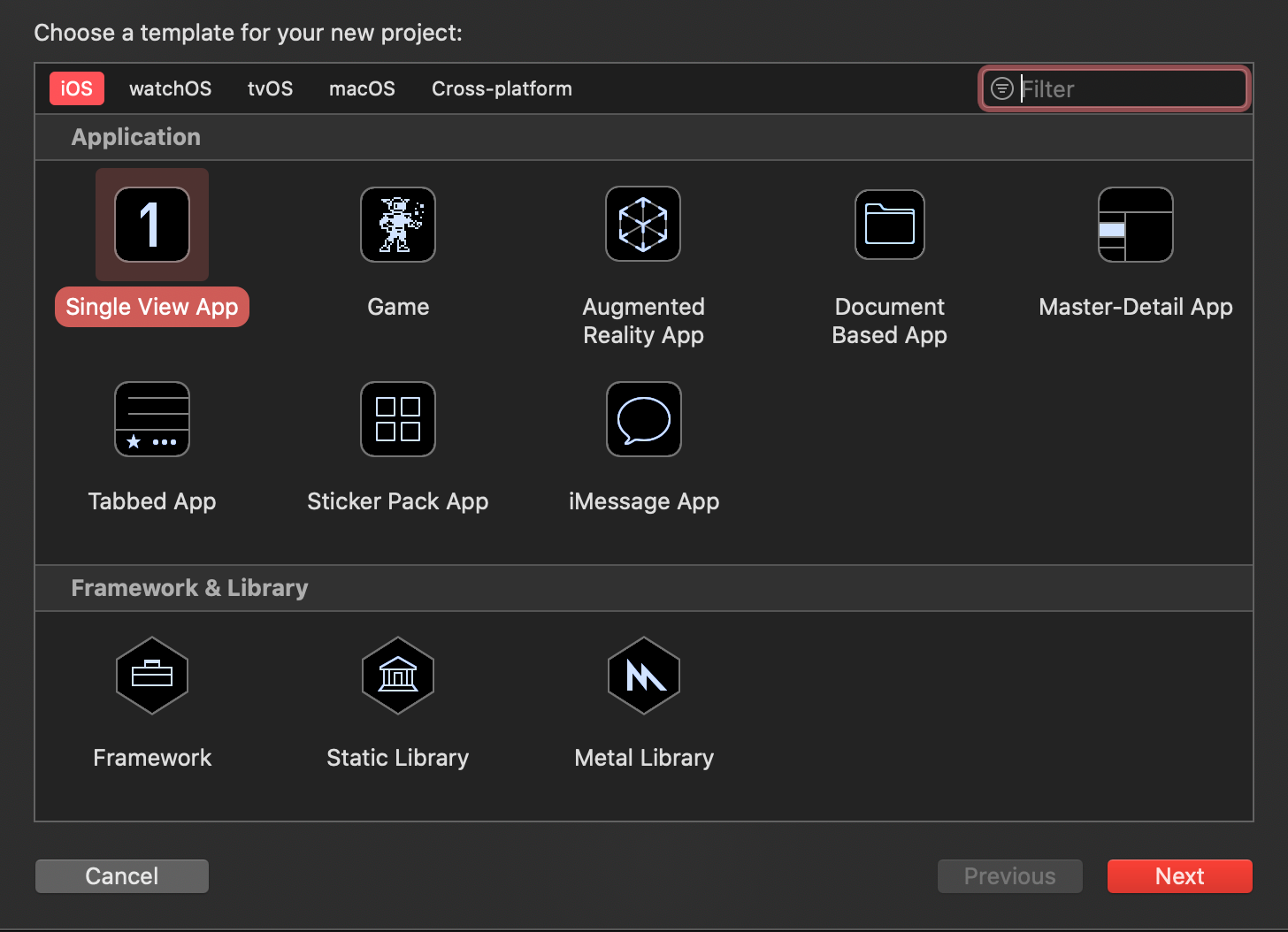Click the Augmented Reality App label
The image size is (1288, 932).
643,321
